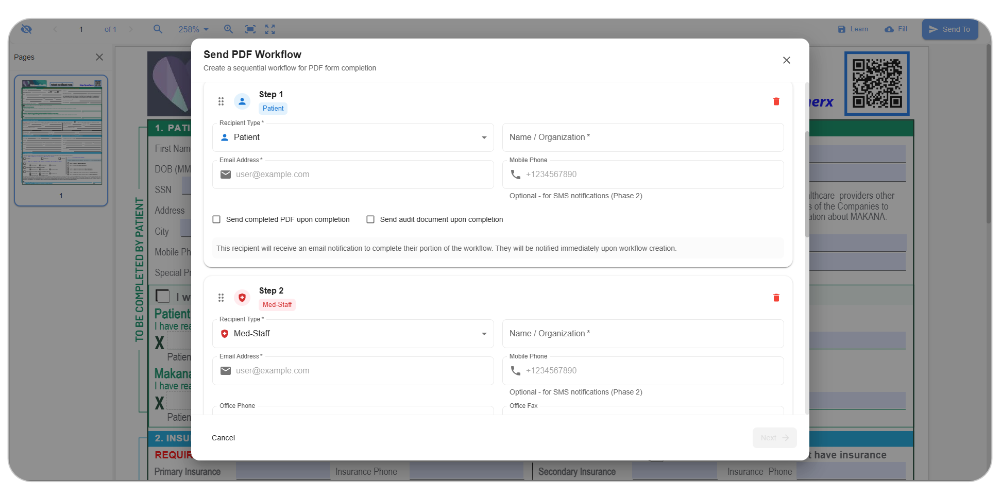
Task: Close the Send PDF Workflow dialog
Action: [x=786, y=60]
